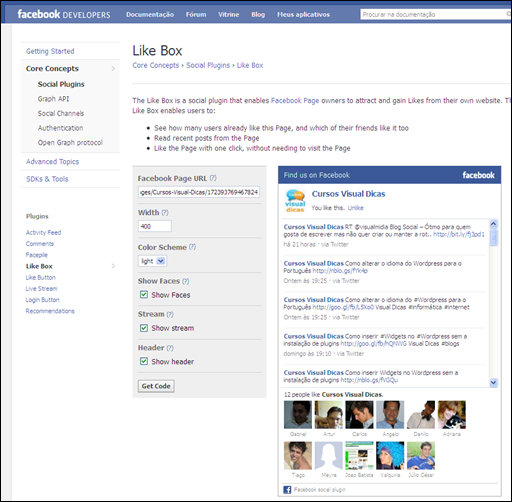This screenshot has width=512, height=502.
Task: Open the Social Channels sidebar item
Action: click(61, 113)
